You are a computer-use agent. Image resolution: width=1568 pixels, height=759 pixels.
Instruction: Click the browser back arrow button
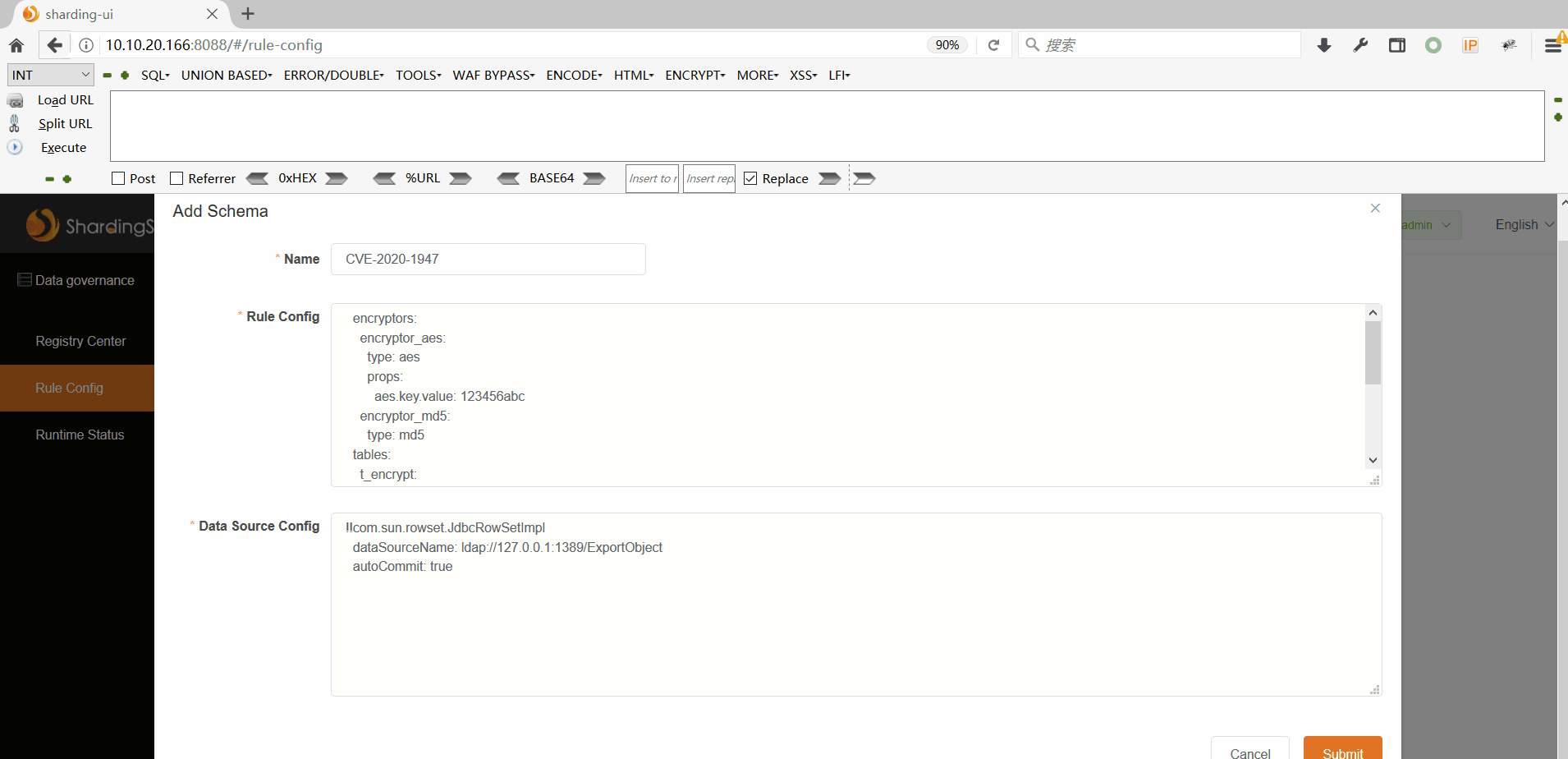point(54,45)
